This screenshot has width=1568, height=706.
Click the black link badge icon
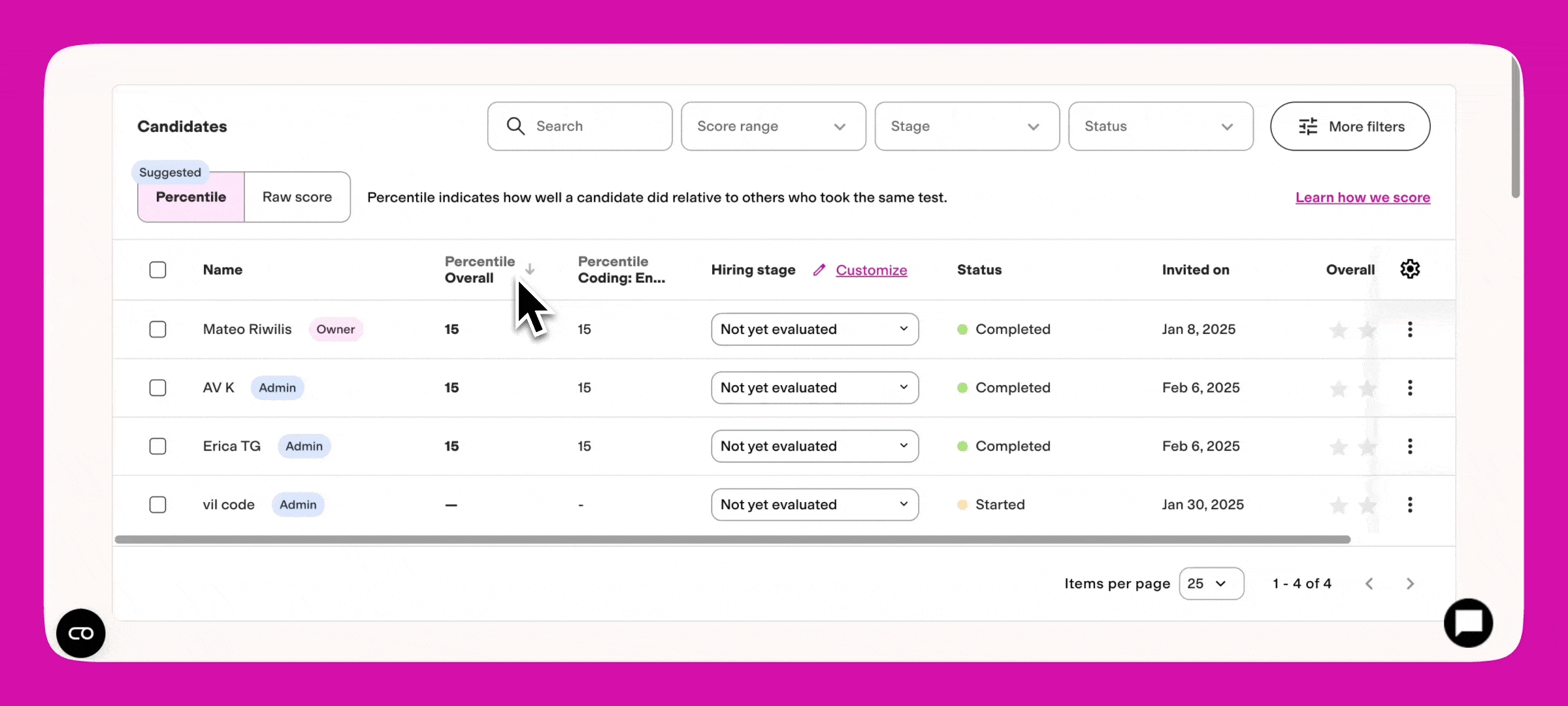(x=81, y=633)
